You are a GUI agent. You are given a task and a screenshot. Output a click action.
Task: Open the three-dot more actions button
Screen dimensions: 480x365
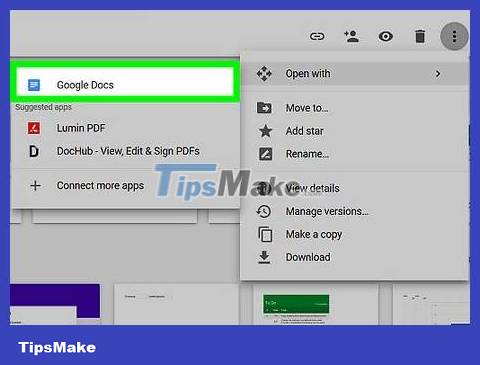(x=454, y=36)
